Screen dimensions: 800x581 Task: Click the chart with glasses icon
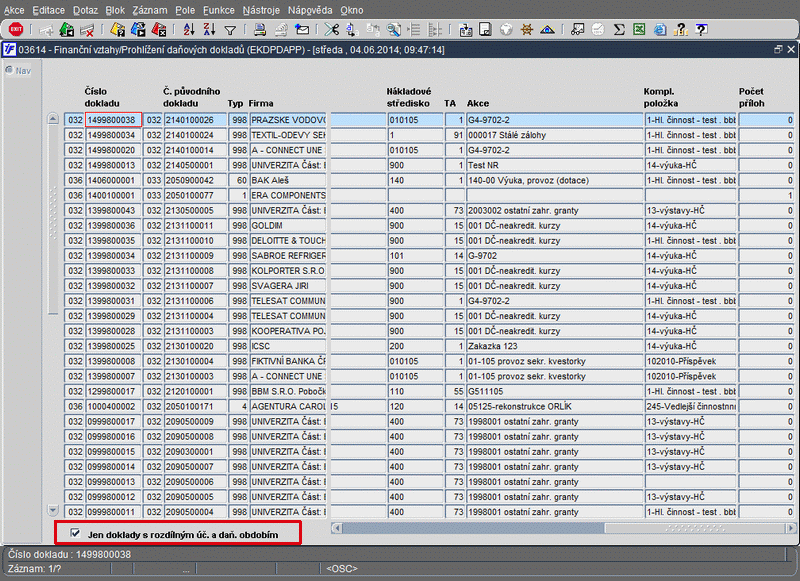578,30
